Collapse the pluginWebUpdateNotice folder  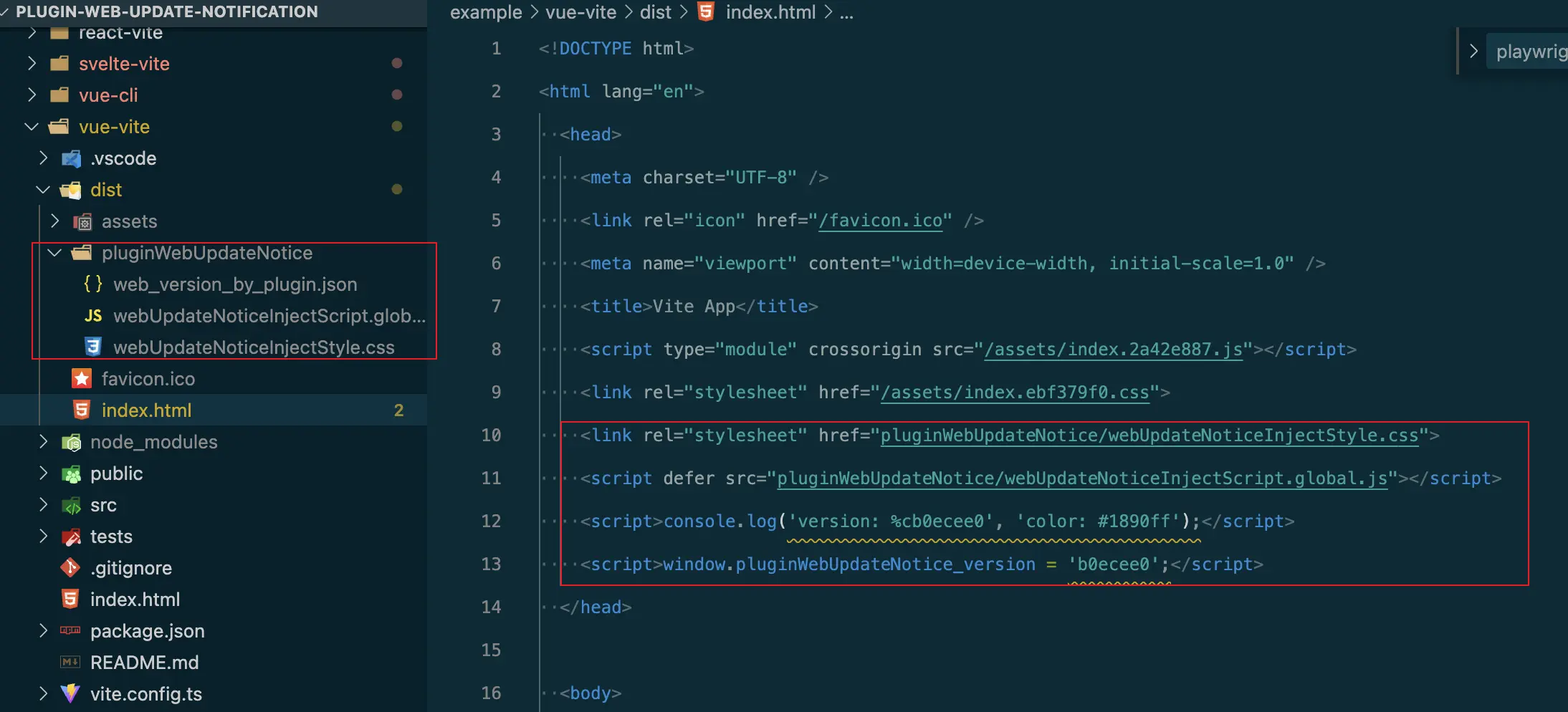54,253
